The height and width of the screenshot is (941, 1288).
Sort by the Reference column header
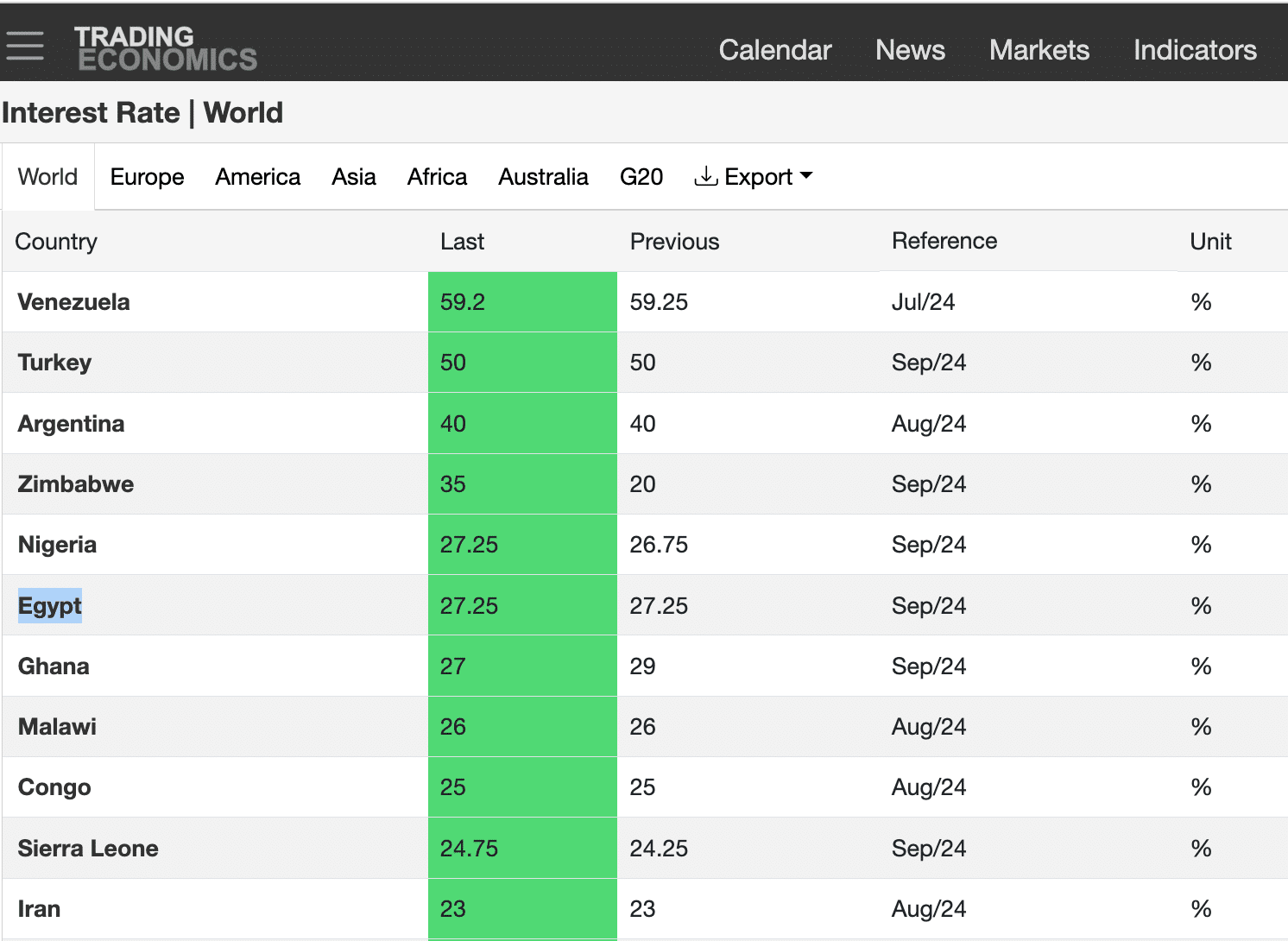click(944, 241)
